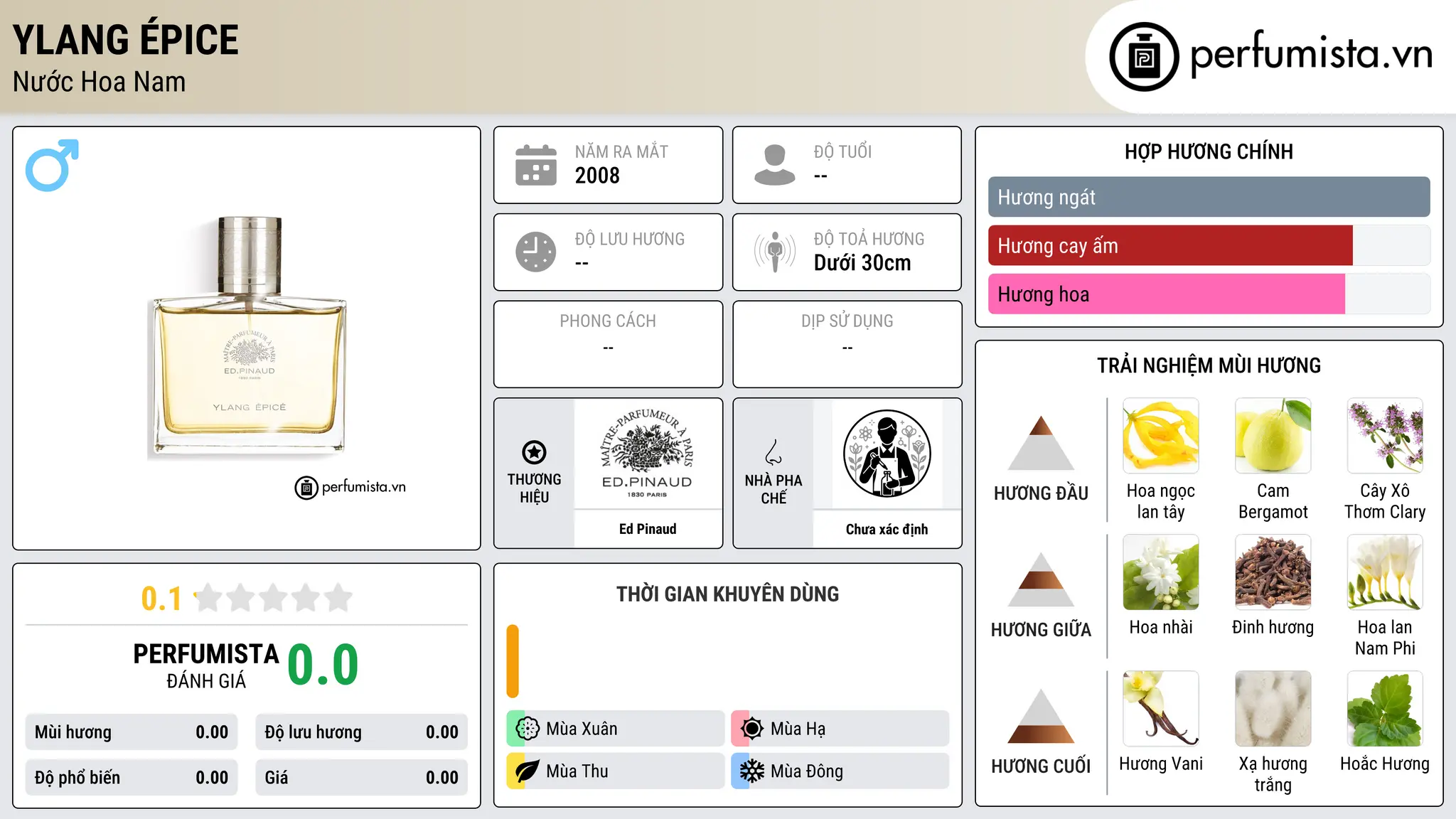The image size is (1456, 819).
Task: Click the middle notes pyramid icon
Action: [1041, 579]
